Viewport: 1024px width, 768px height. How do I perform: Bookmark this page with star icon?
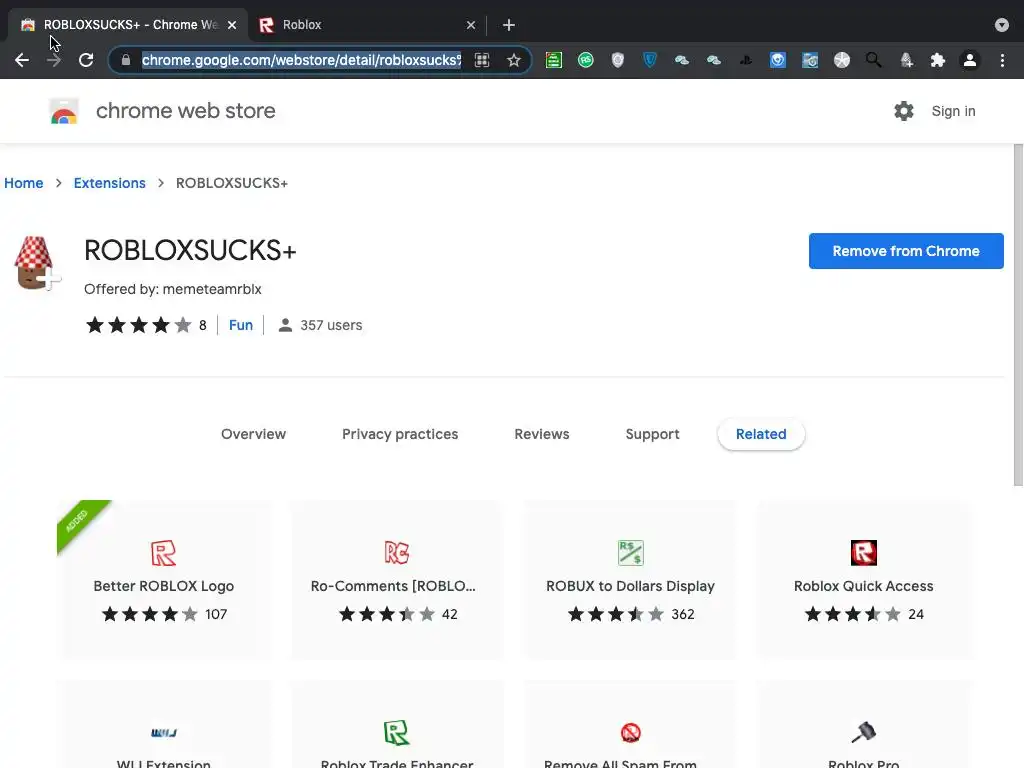[514, 60]
